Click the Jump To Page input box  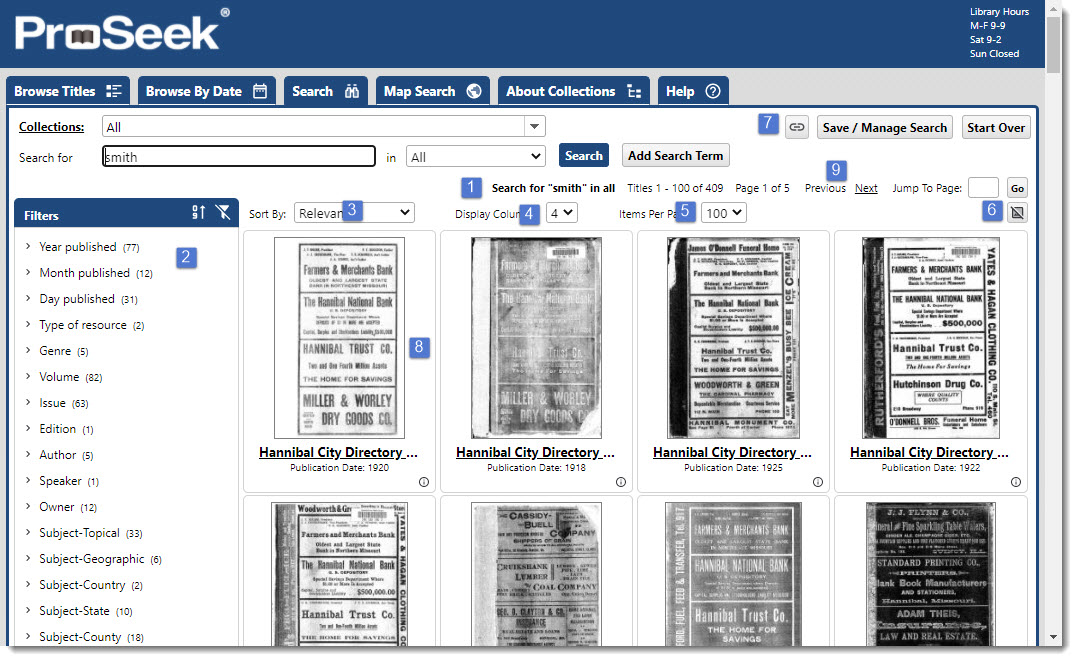(x=983, y=188)
